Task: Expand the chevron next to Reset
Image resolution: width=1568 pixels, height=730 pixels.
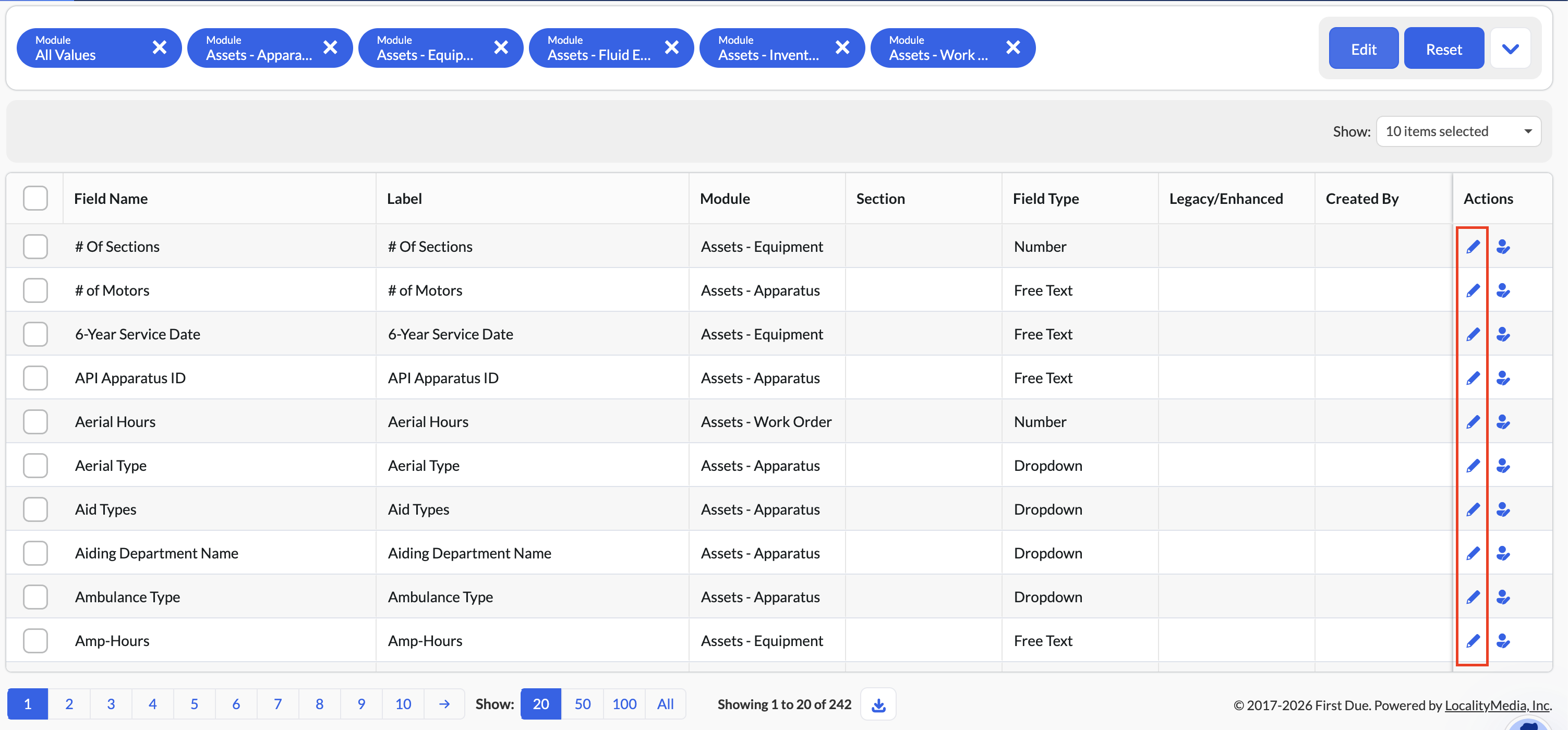Action: point(1510,48)
